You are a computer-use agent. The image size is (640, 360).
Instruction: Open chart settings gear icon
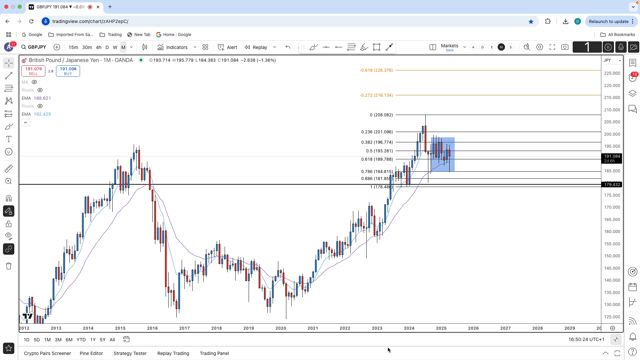point(540,47)
